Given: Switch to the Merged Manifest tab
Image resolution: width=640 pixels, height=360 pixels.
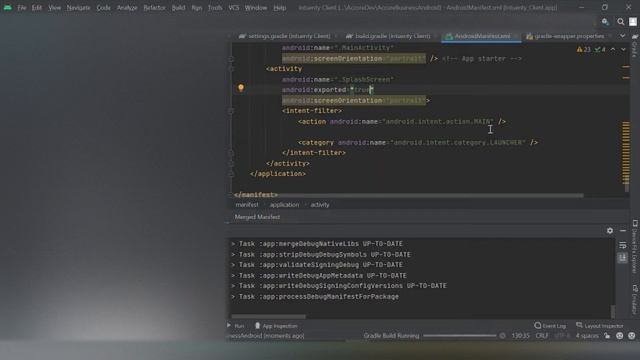Looking at the screenshot, I should click(x=257, y=217).
